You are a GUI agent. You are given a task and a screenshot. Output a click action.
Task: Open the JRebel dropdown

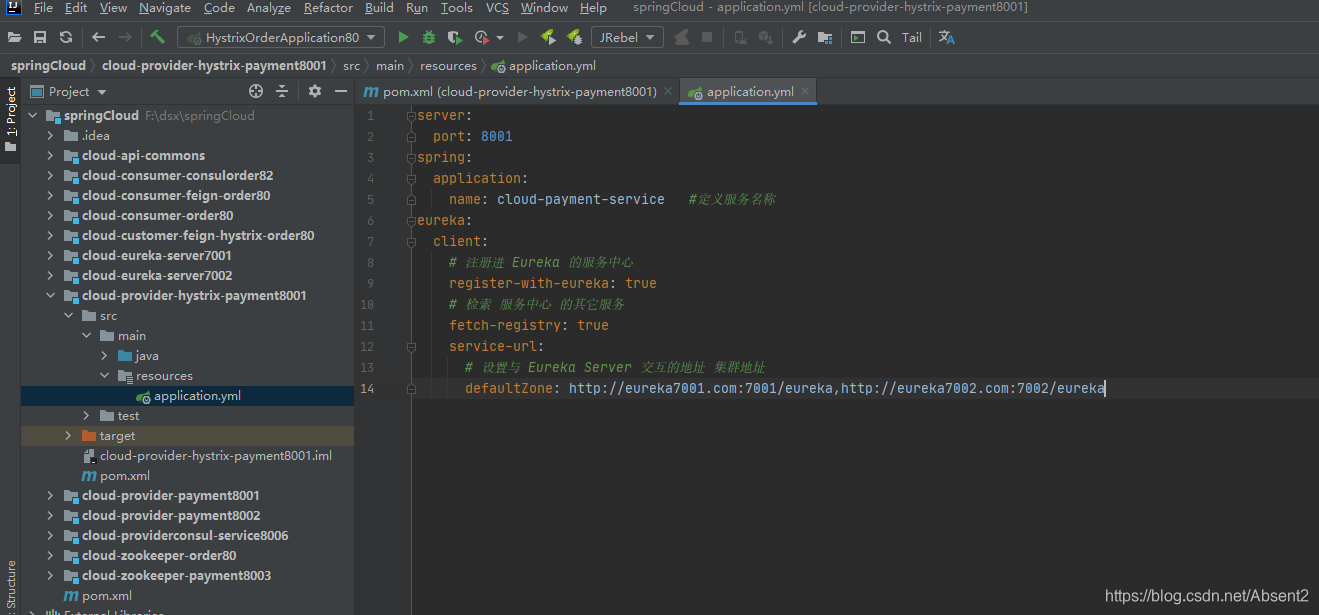pos(627,37)
